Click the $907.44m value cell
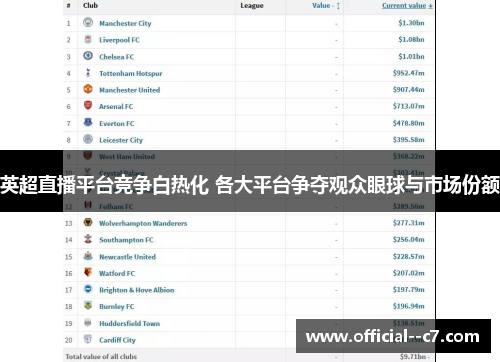This screenshot has width=500, height=362. tap(409, 90)
